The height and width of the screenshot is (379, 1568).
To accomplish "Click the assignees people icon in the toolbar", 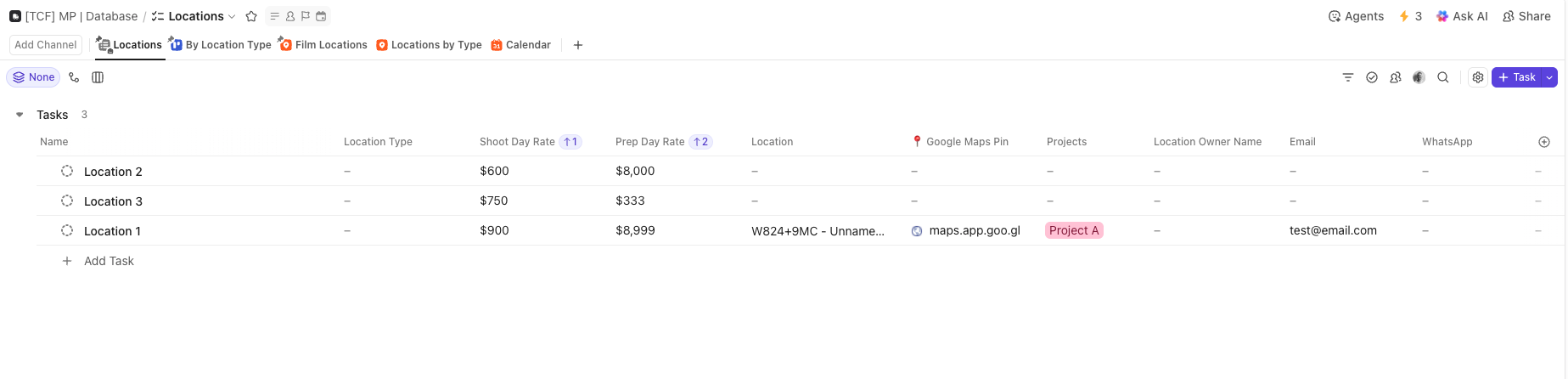I will [1395, 77].
